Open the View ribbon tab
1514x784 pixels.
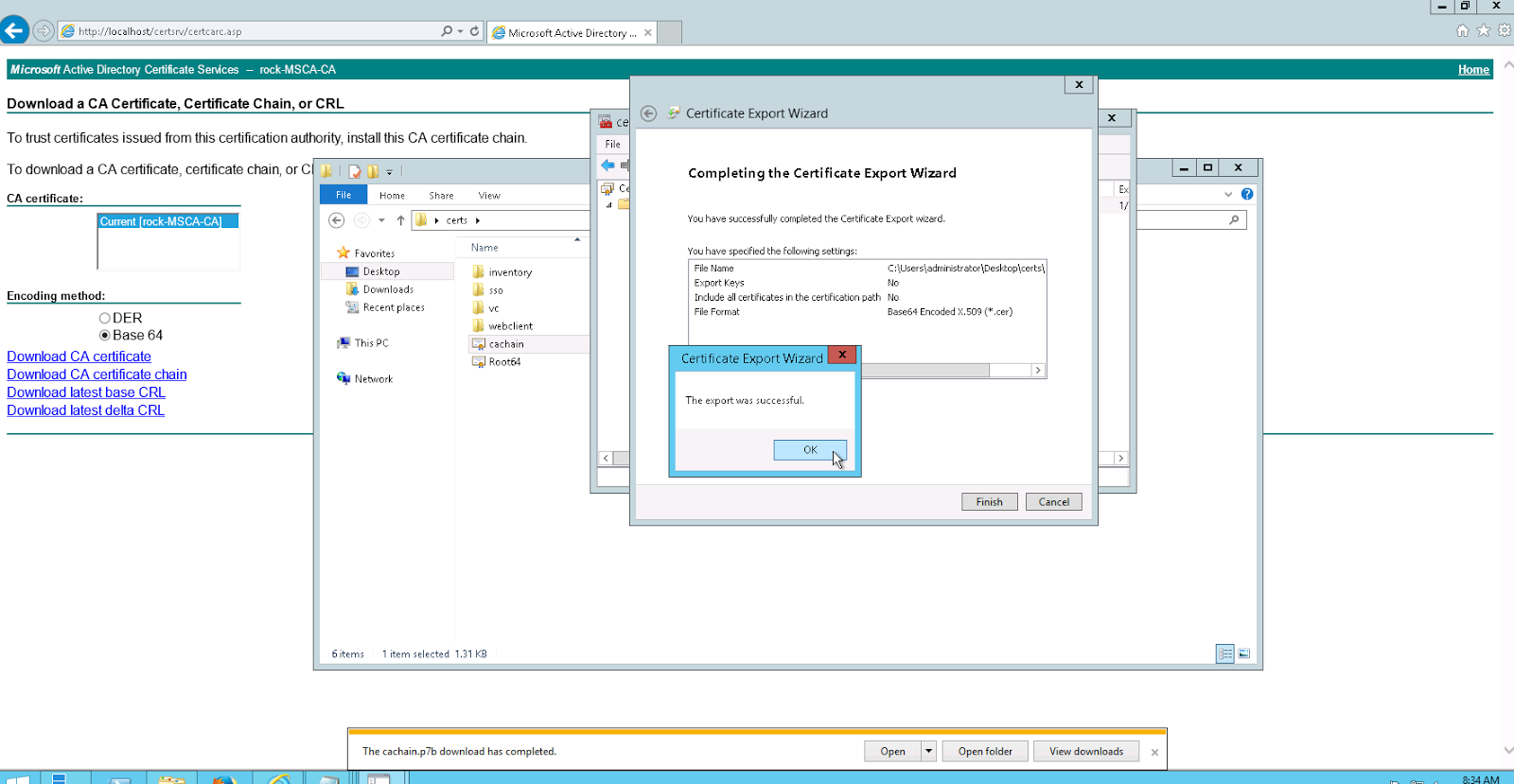(489, 196)
